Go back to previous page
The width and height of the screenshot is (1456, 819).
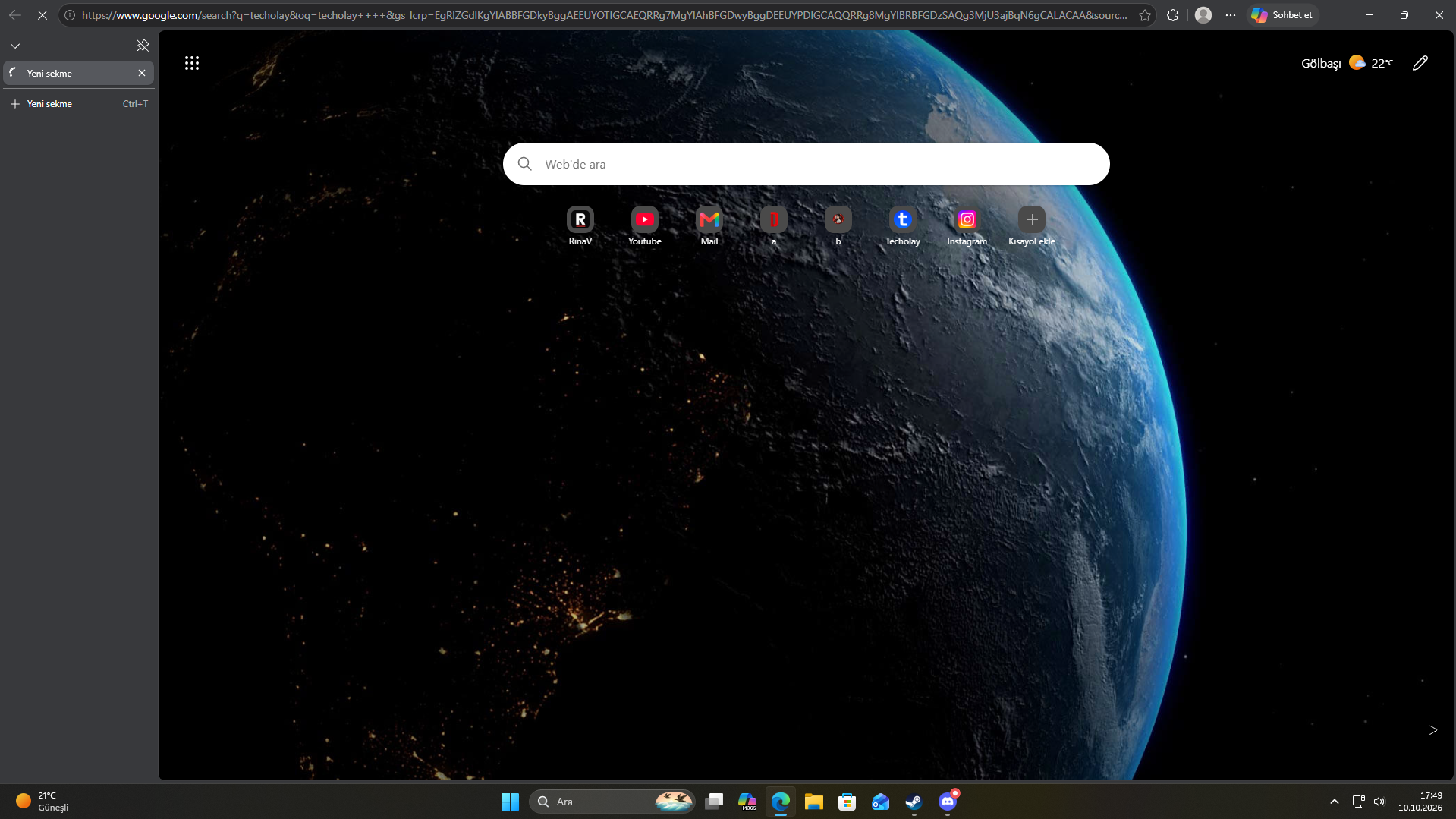pos(15,15)
